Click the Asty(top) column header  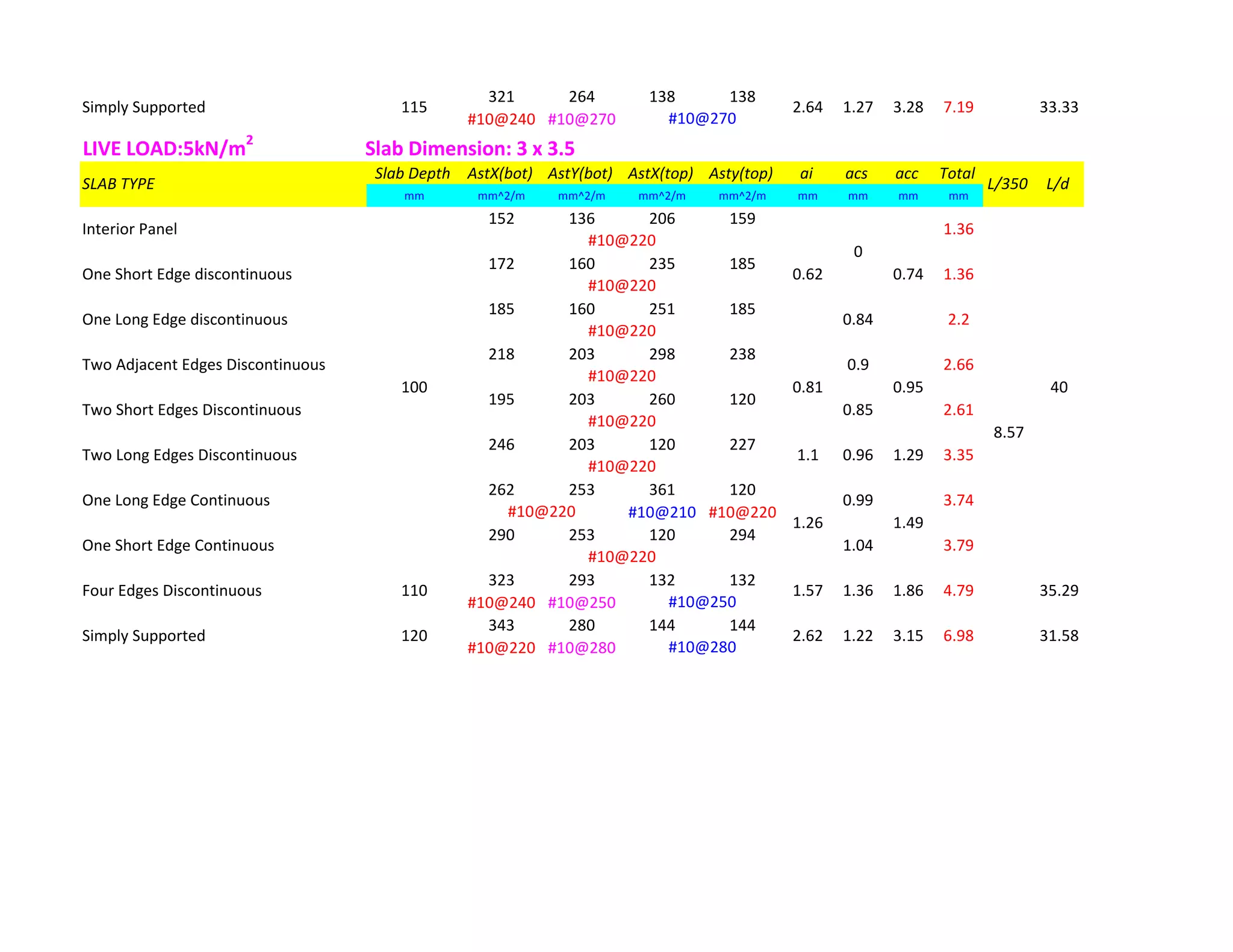click(741, 174)
